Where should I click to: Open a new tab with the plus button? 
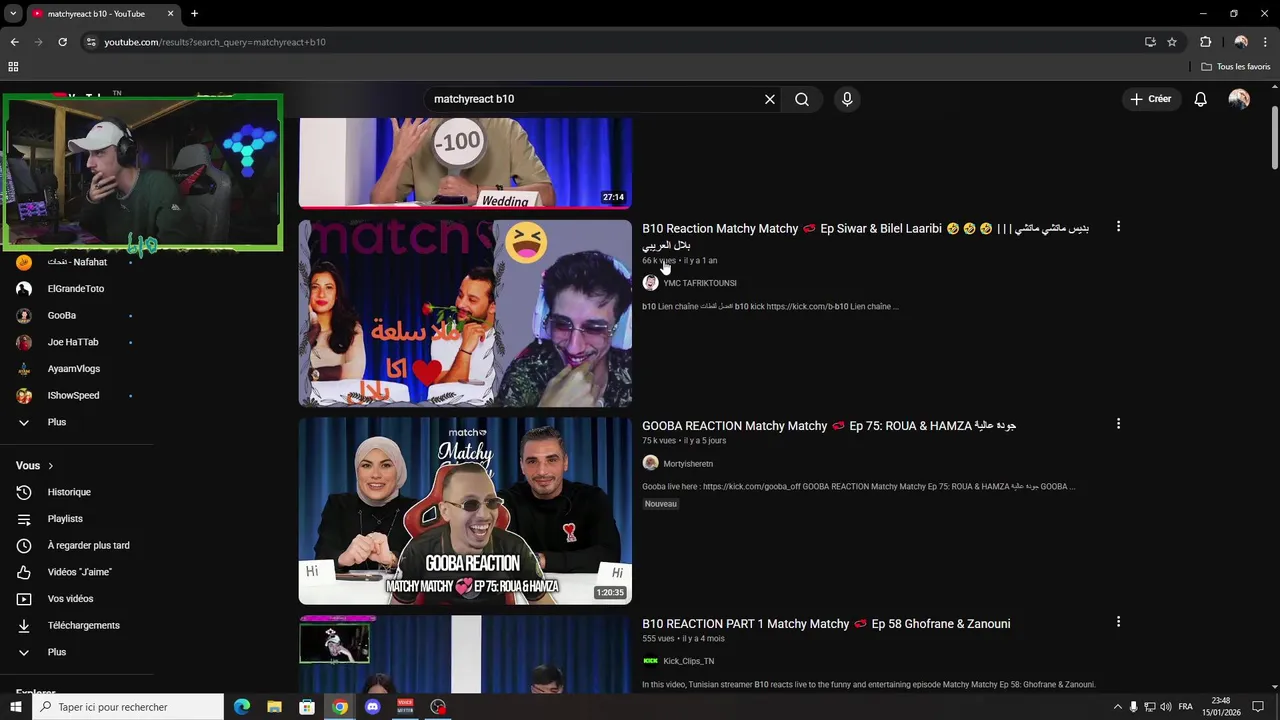point(194,14)
